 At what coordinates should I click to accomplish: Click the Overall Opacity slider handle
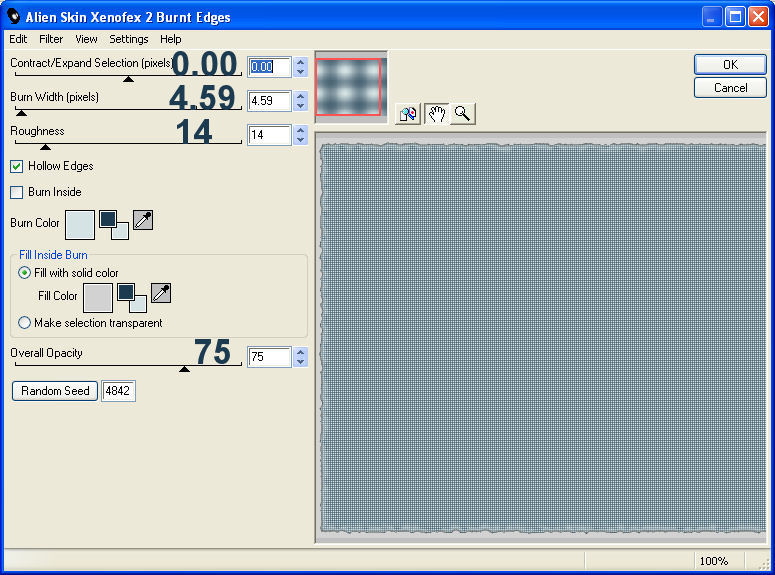184,369
